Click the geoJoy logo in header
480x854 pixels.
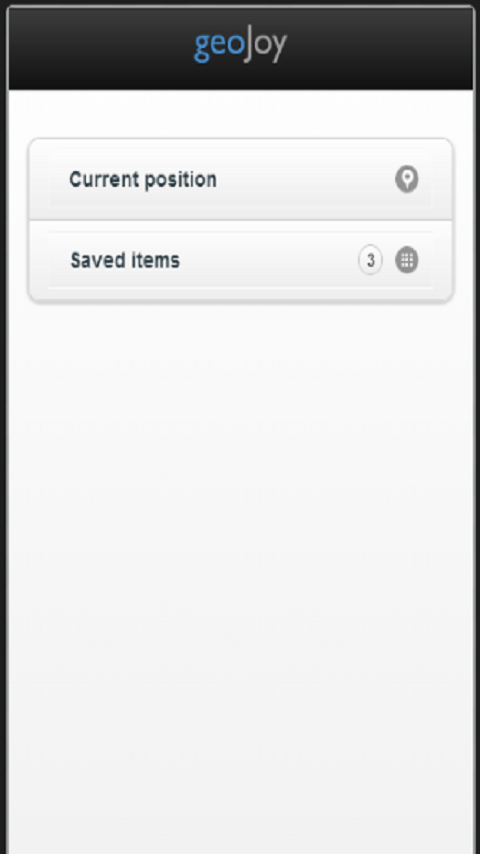(x=240, y=46)
